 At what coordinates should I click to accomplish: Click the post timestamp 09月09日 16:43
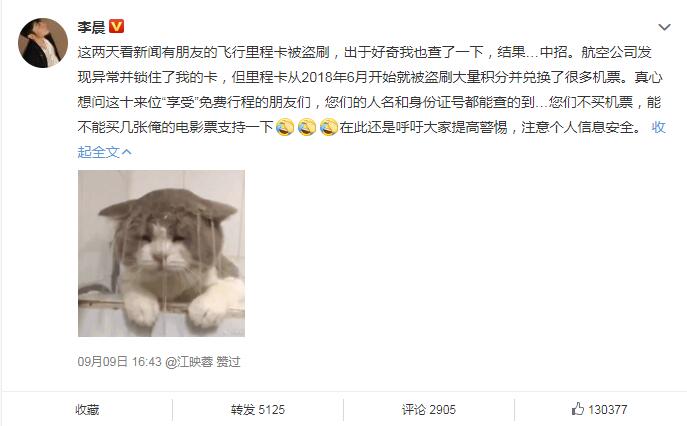pos(120,362)
